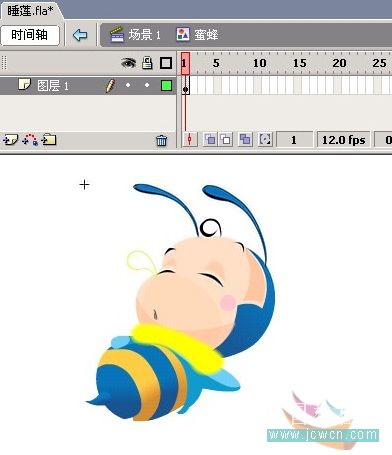This screenshot has width=392, height=455.
Task: Insert a new layer
Action: pos(10,140)
